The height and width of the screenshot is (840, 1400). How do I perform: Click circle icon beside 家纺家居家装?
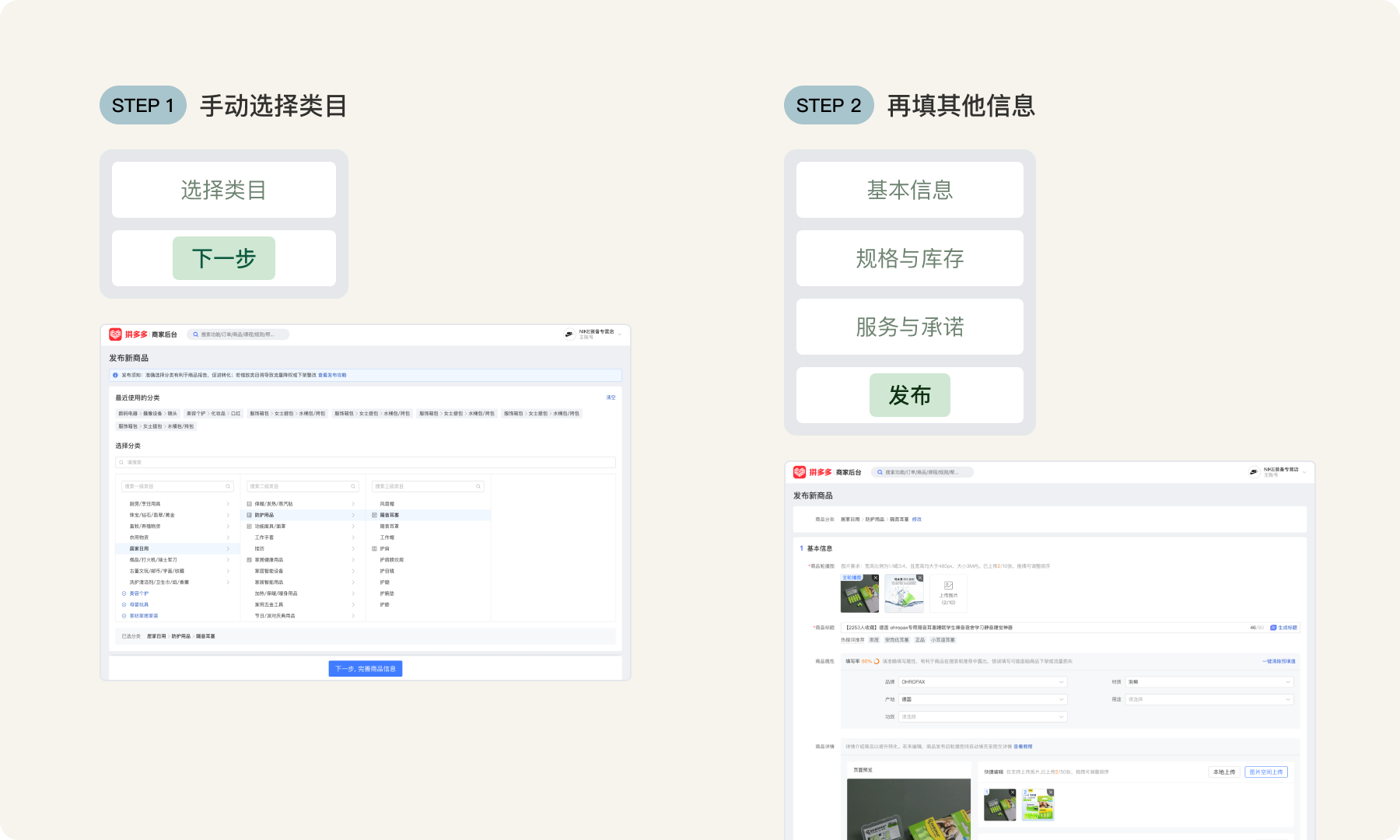click(124, 616)
